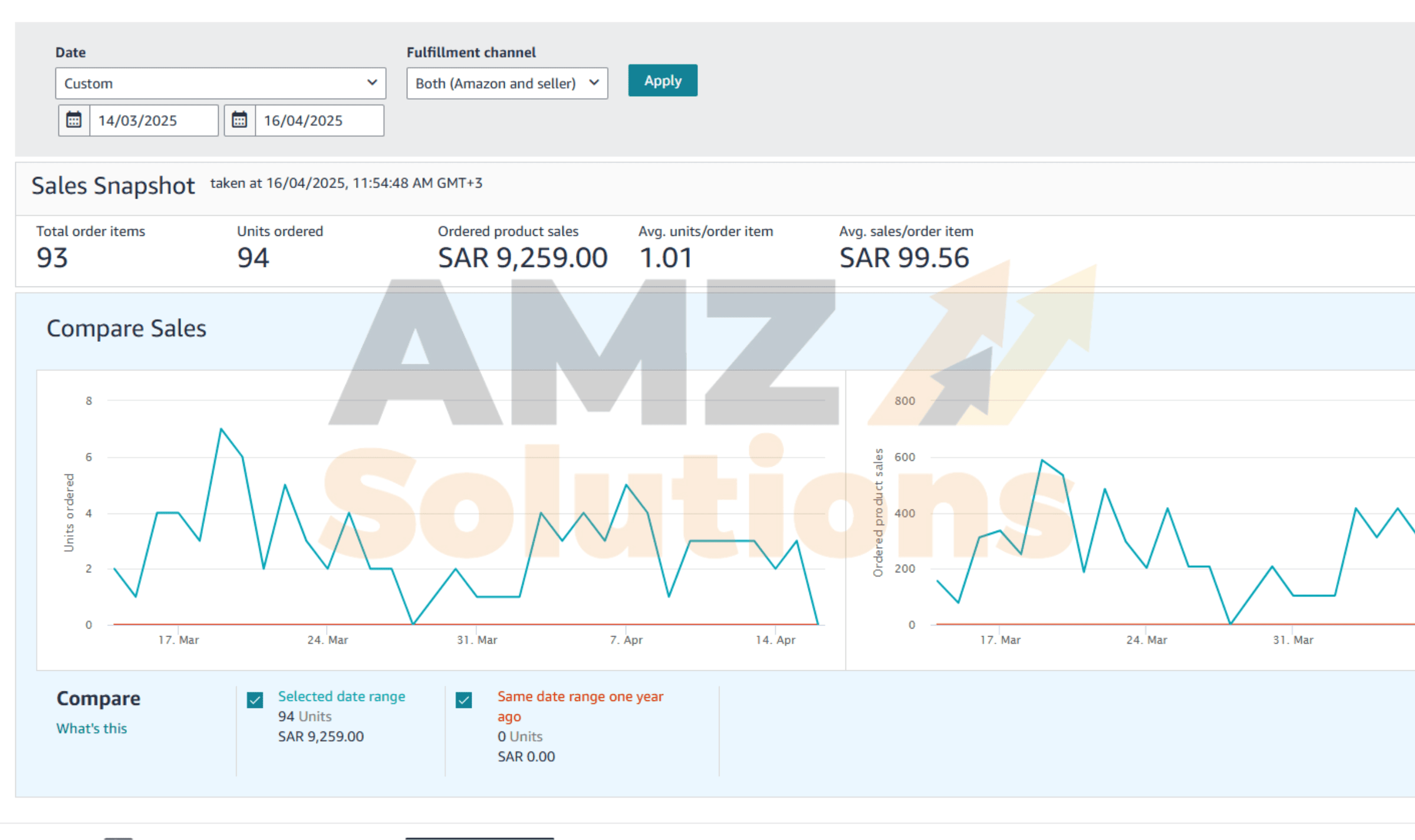Open the end date calendar icon
Screen dimensions: 1415x840
239,120
